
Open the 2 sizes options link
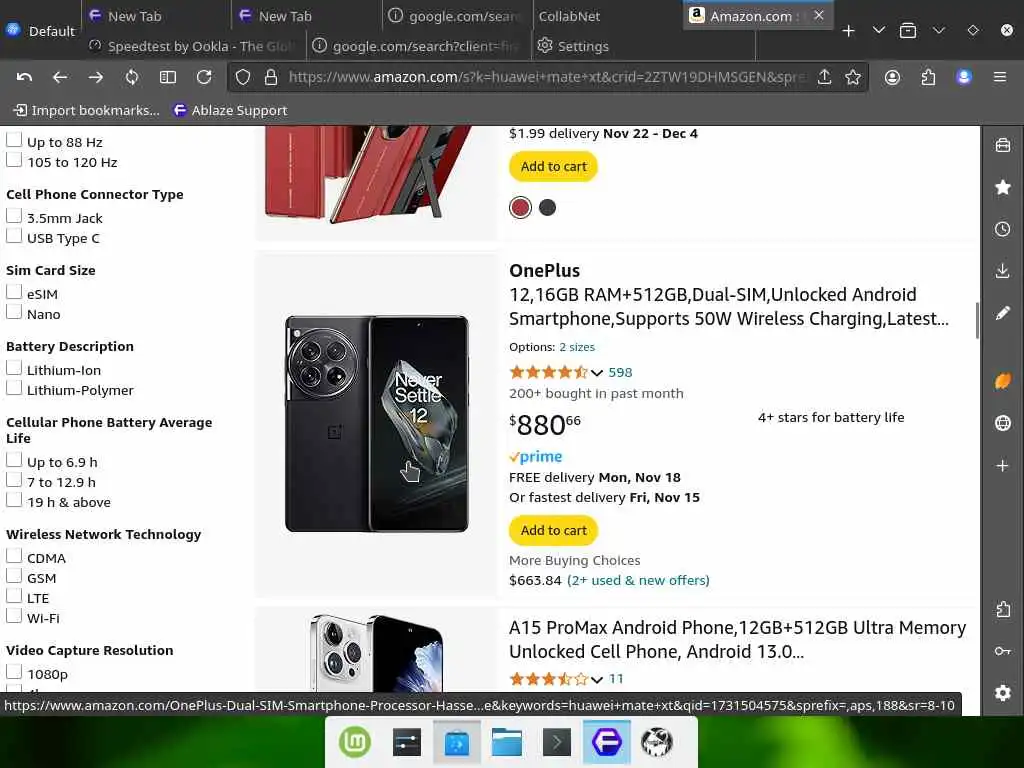(577, 347)
